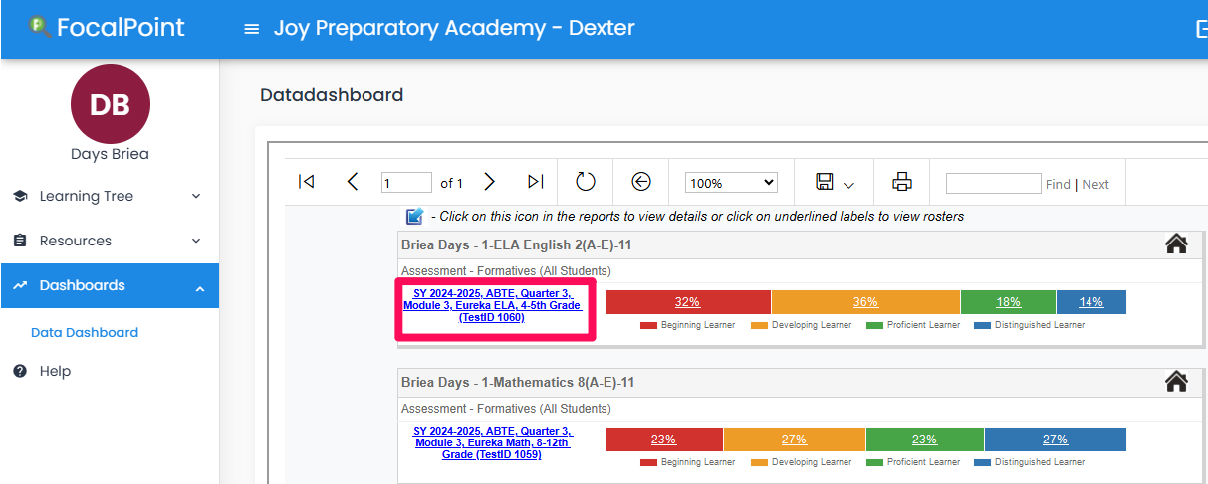Expand the Resources sidebar menu

(110, 241)
